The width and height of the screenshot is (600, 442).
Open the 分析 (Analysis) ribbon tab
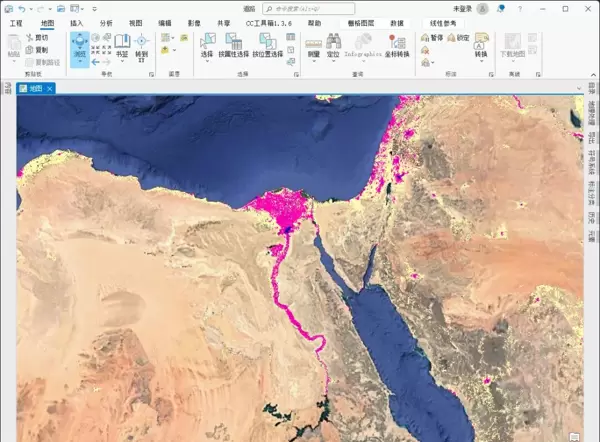(106, 22)
